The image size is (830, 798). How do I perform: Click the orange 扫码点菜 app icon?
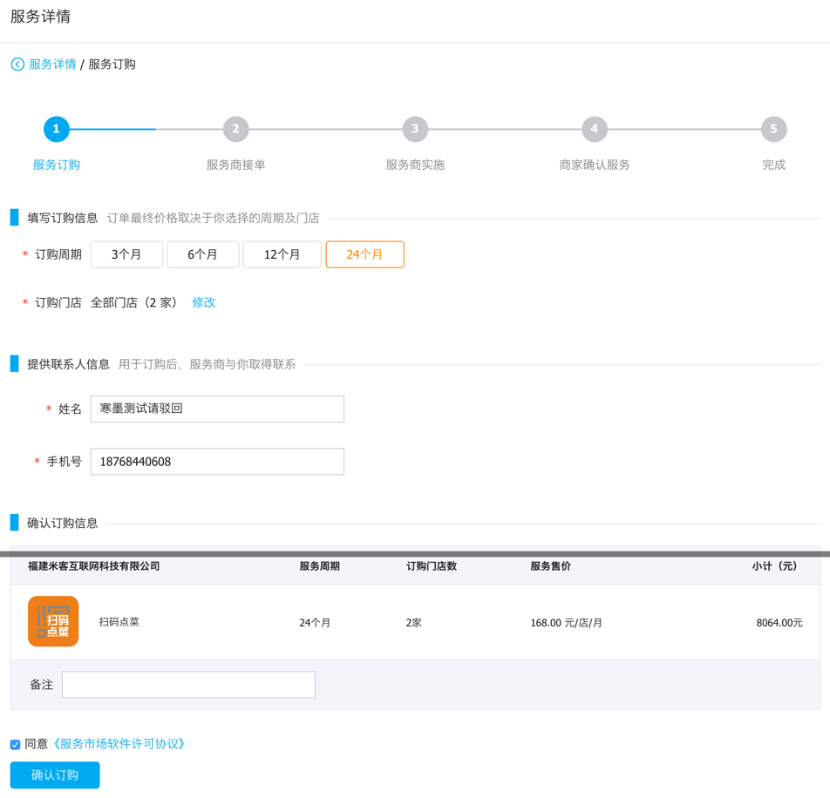[53, 621]
